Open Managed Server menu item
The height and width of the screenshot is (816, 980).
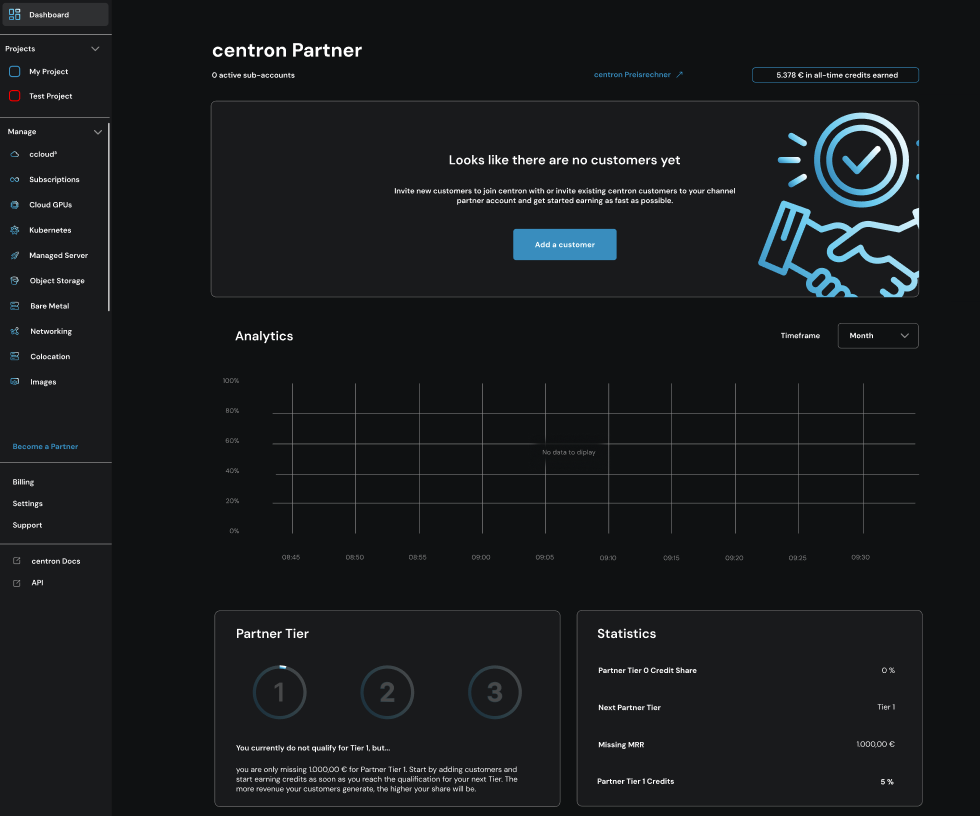58,256
